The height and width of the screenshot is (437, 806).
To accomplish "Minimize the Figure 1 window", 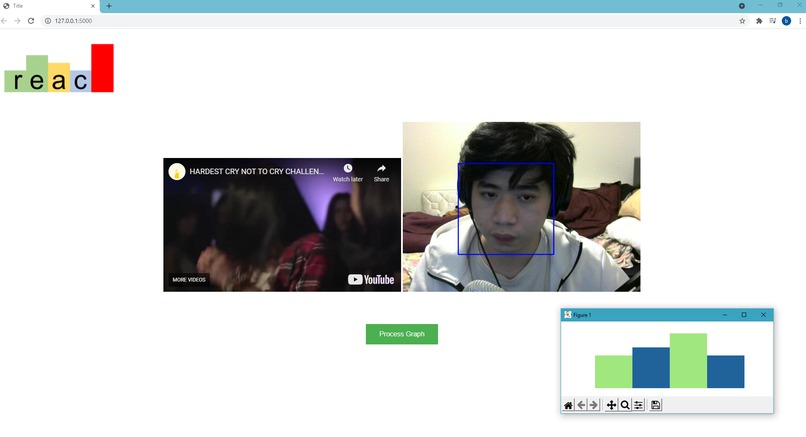I will pyautogui.click(x=725, y=315).
